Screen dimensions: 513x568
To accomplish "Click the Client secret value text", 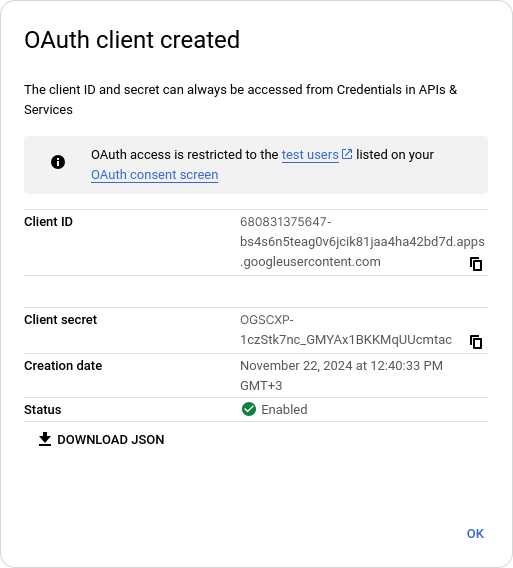I will pyautogui.click(x=346, y=330).
